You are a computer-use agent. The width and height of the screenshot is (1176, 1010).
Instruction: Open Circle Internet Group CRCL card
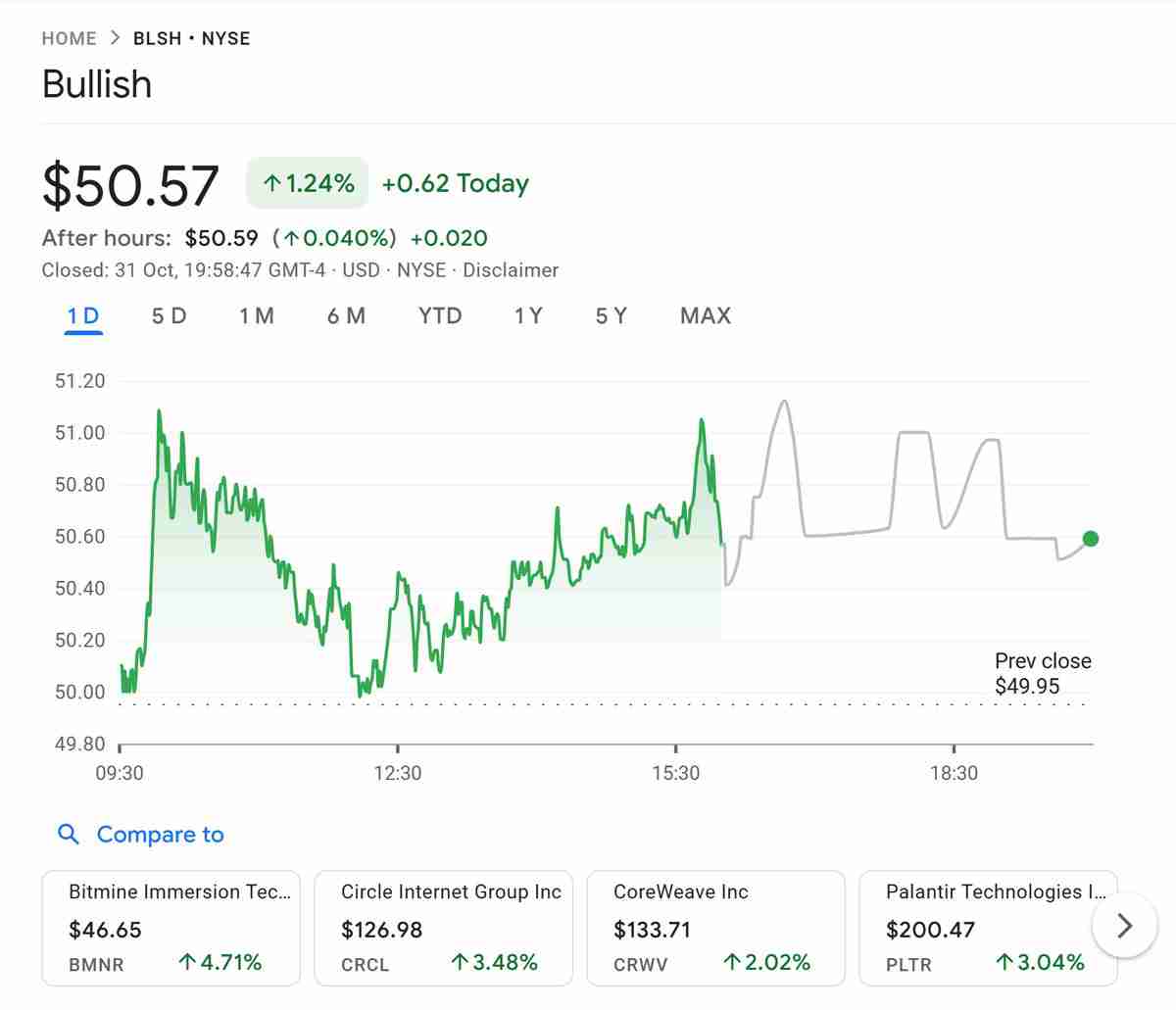point(443,927)
